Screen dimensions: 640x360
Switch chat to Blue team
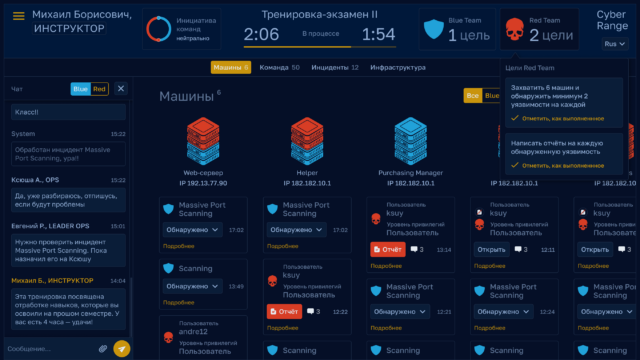click(80, 89)
